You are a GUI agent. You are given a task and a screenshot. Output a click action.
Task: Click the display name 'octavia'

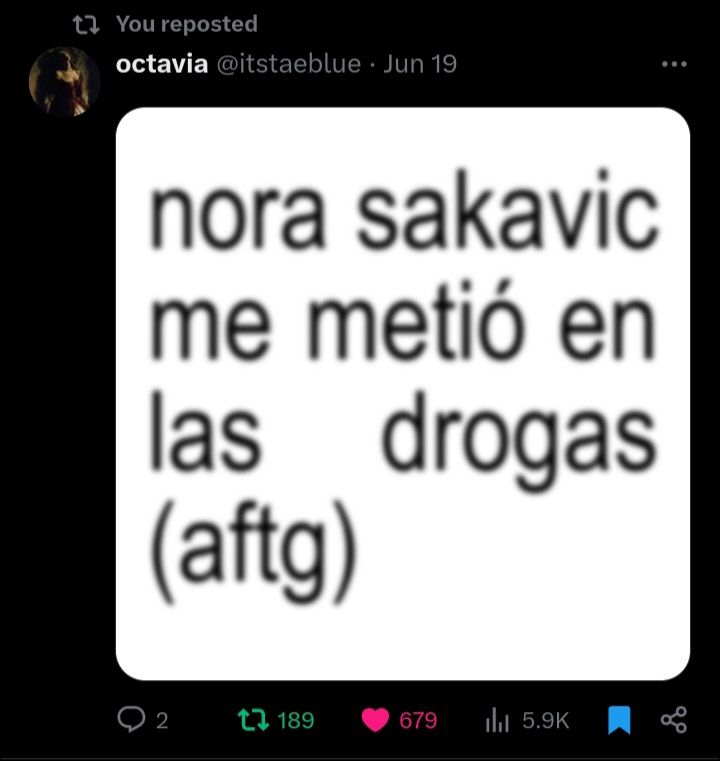pos(162,64)
